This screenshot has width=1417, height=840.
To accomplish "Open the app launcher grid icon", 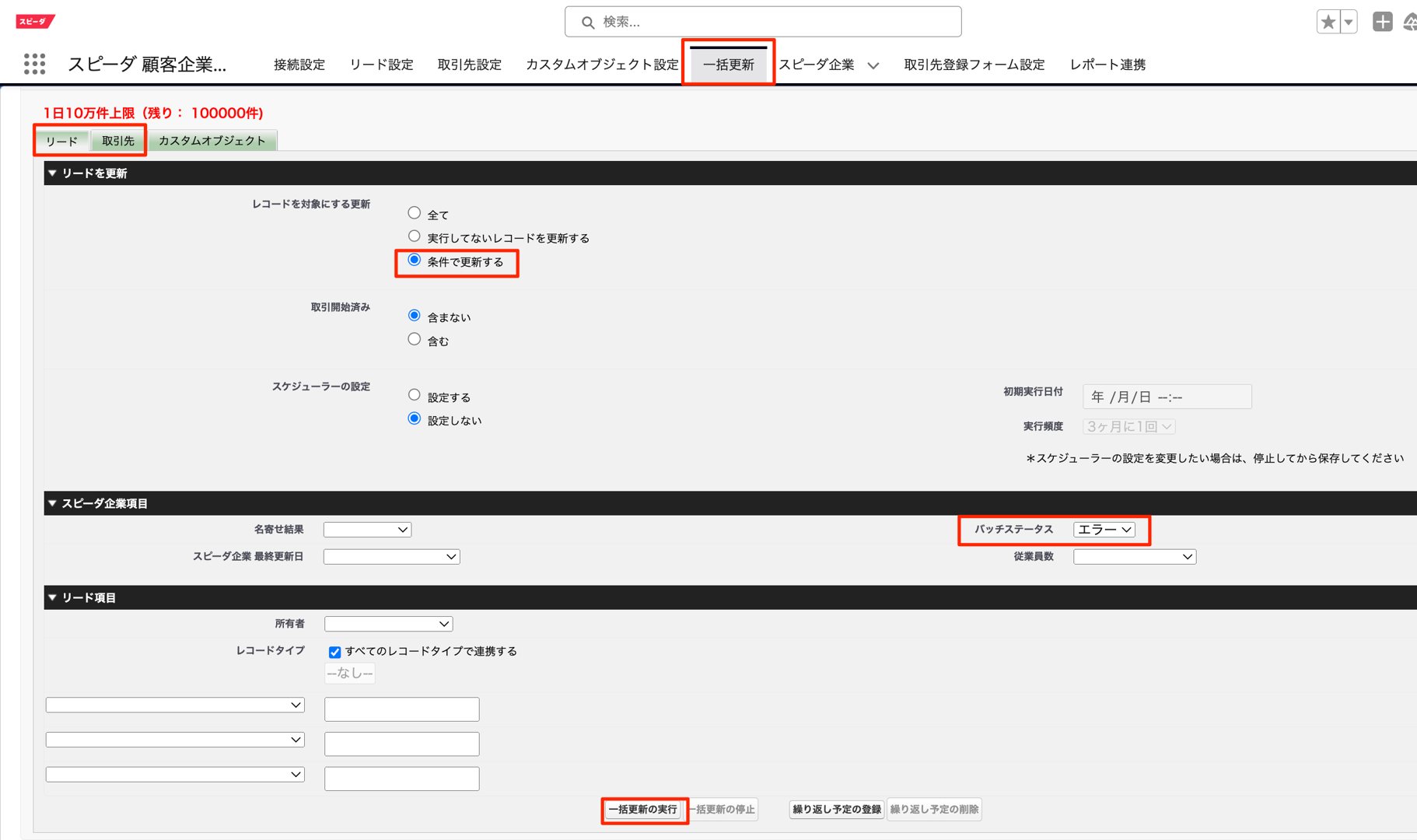I will (x=34, y=64).
